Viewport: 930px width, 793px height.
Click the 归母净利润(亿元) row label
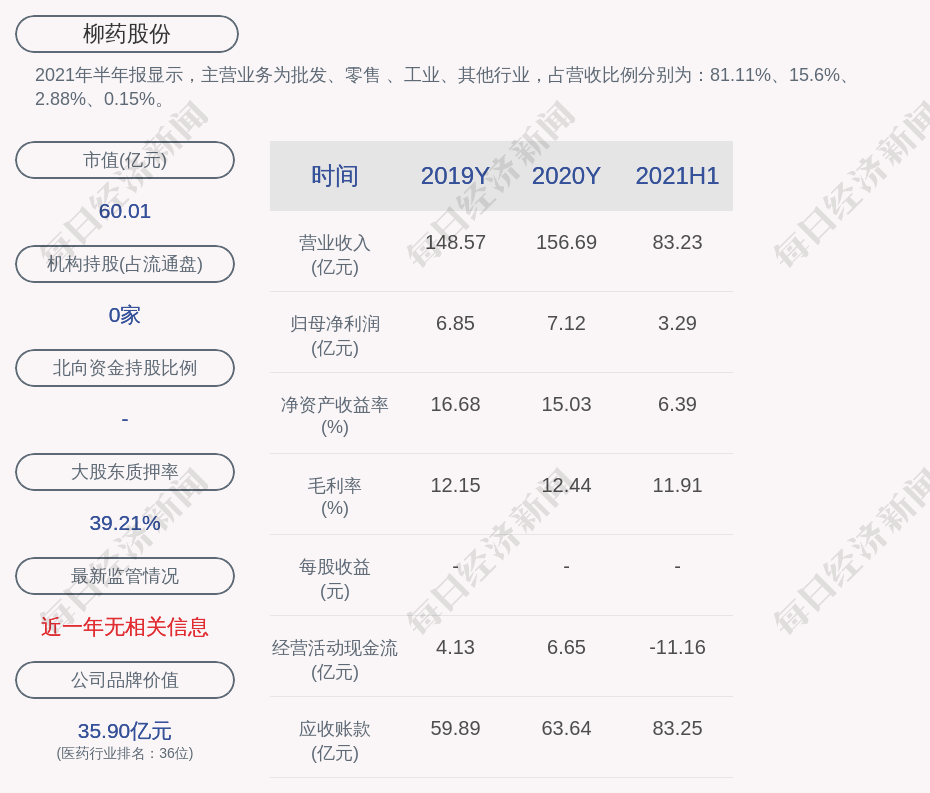(335, 336)
